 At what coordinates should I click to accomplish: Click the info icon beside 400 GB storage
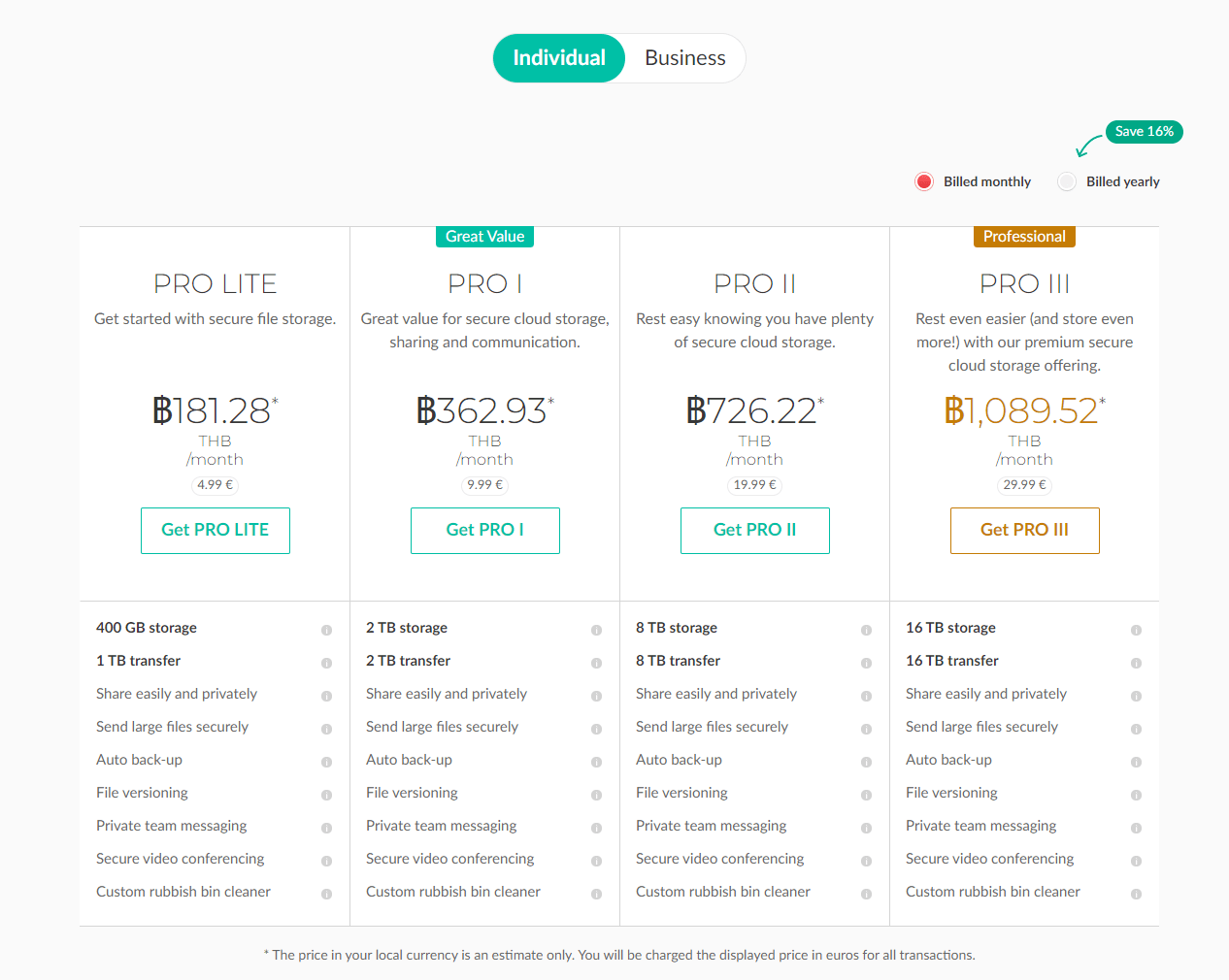coord(326,629)
